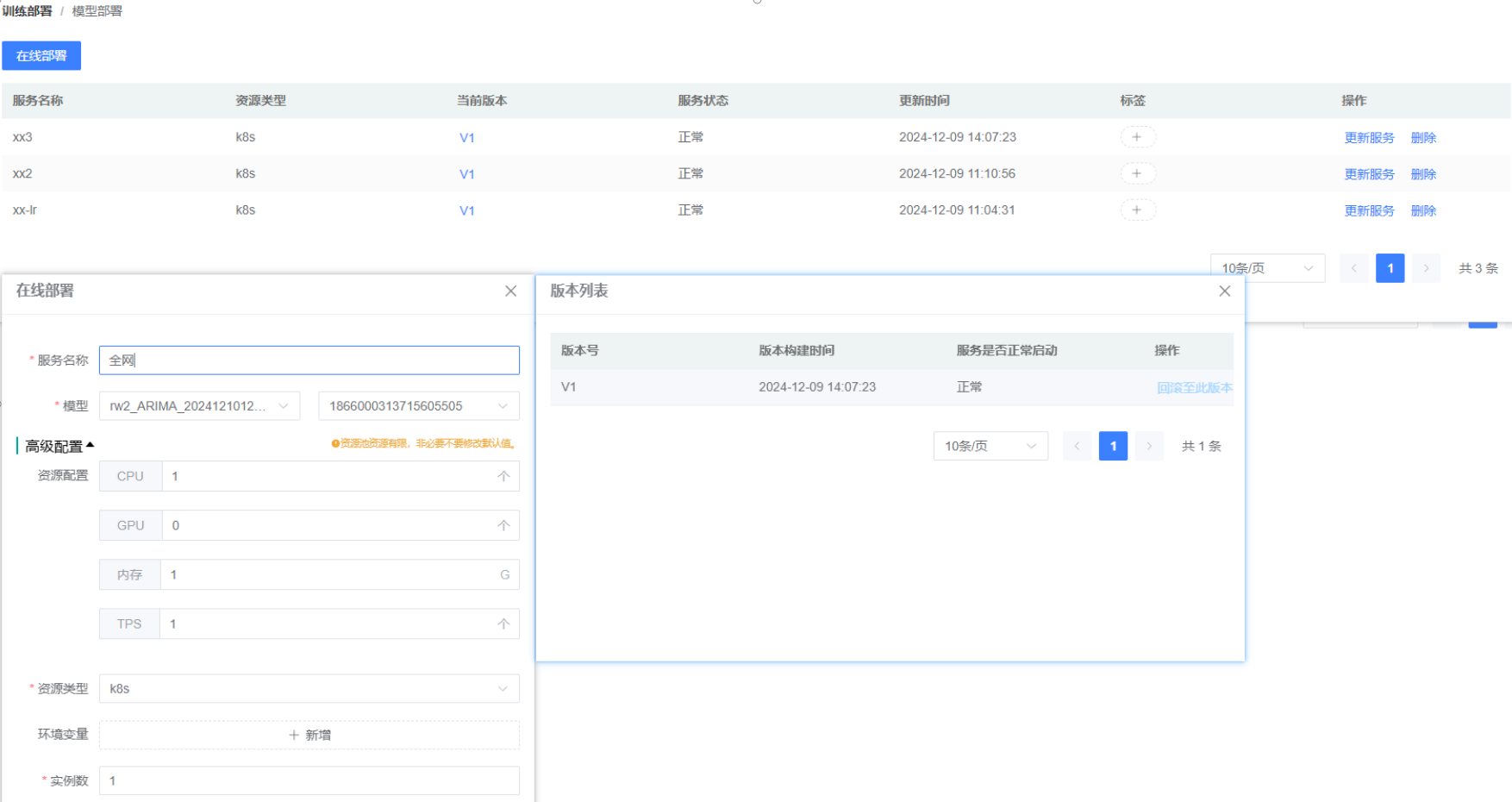Add a tag to the xx-lr service

coord(1137,210)
